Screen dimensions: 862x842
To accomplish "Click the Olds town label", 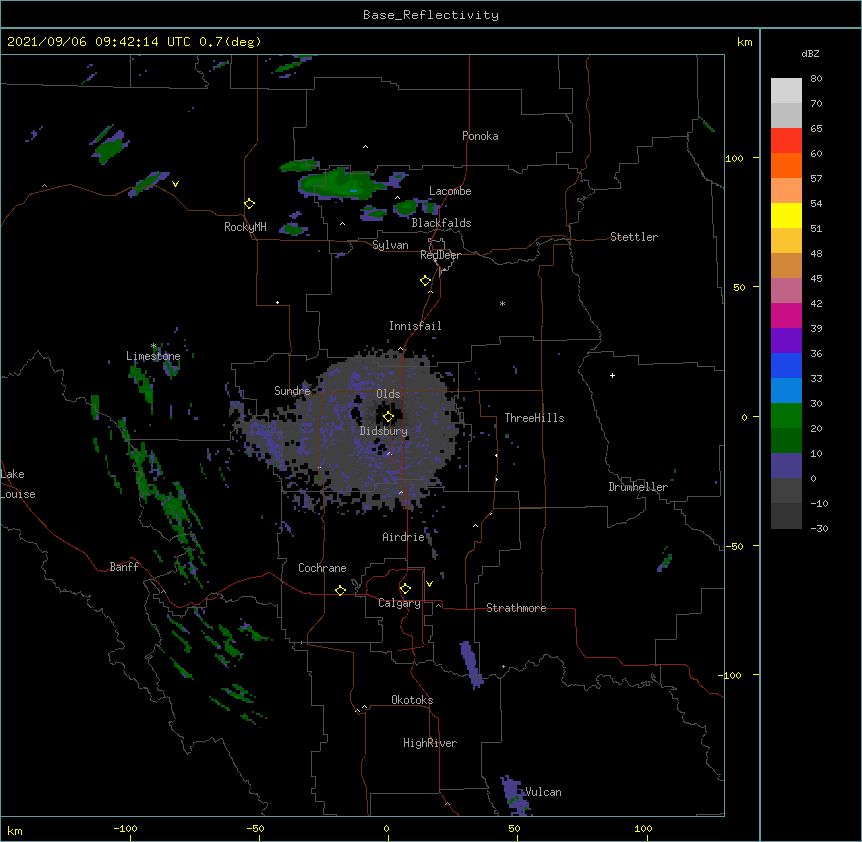I will [388, 394].
